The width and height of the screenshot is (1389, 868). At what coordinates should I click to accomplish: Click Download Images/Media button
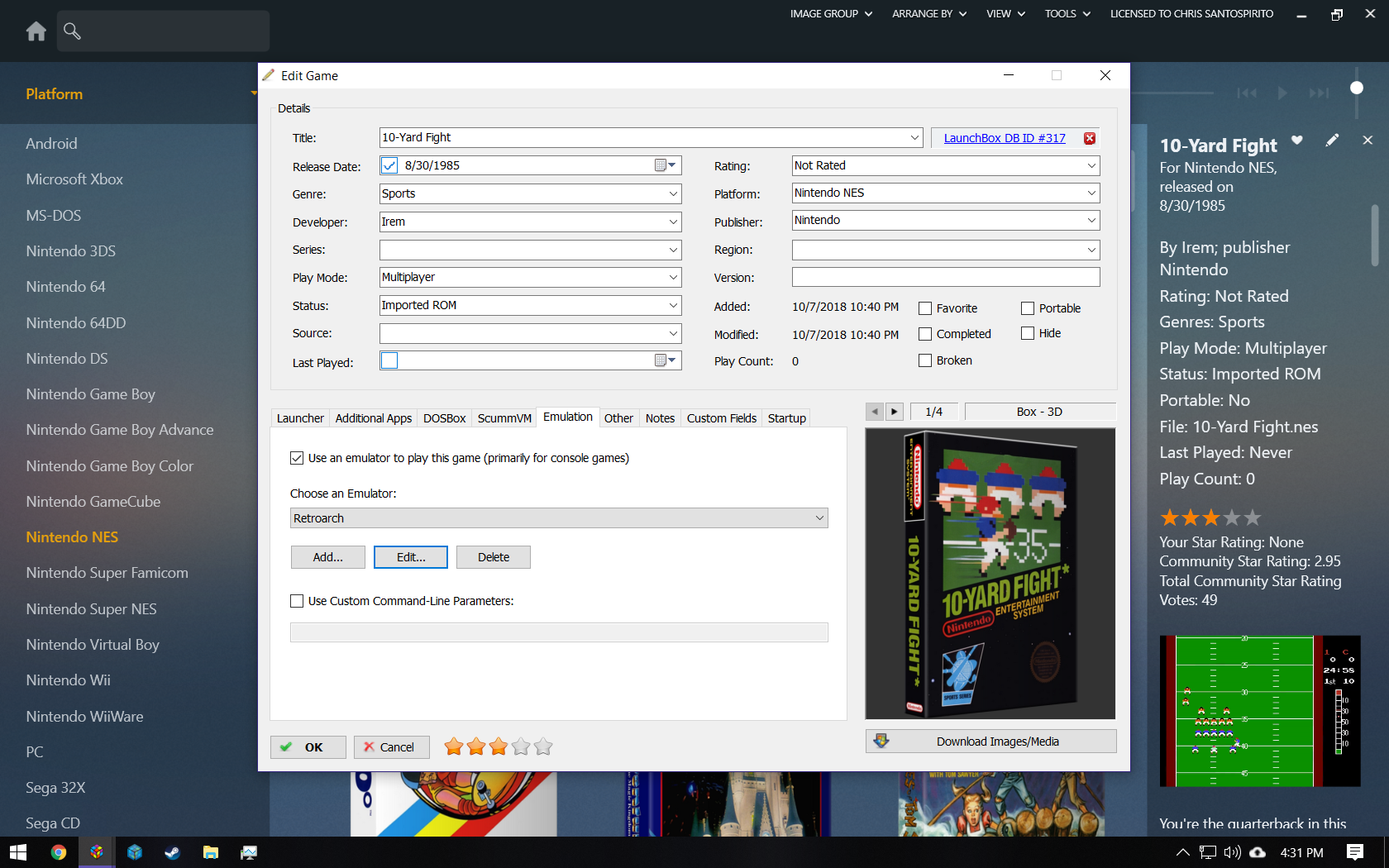point(991,742)
